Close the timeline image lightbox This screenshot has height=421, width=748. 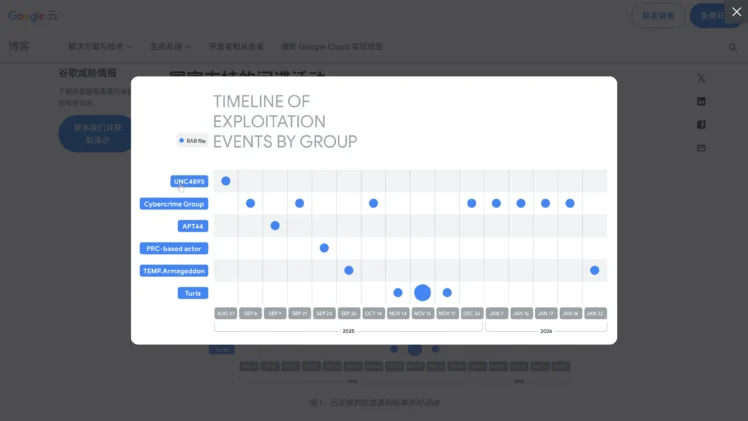(x=736, y=12)
